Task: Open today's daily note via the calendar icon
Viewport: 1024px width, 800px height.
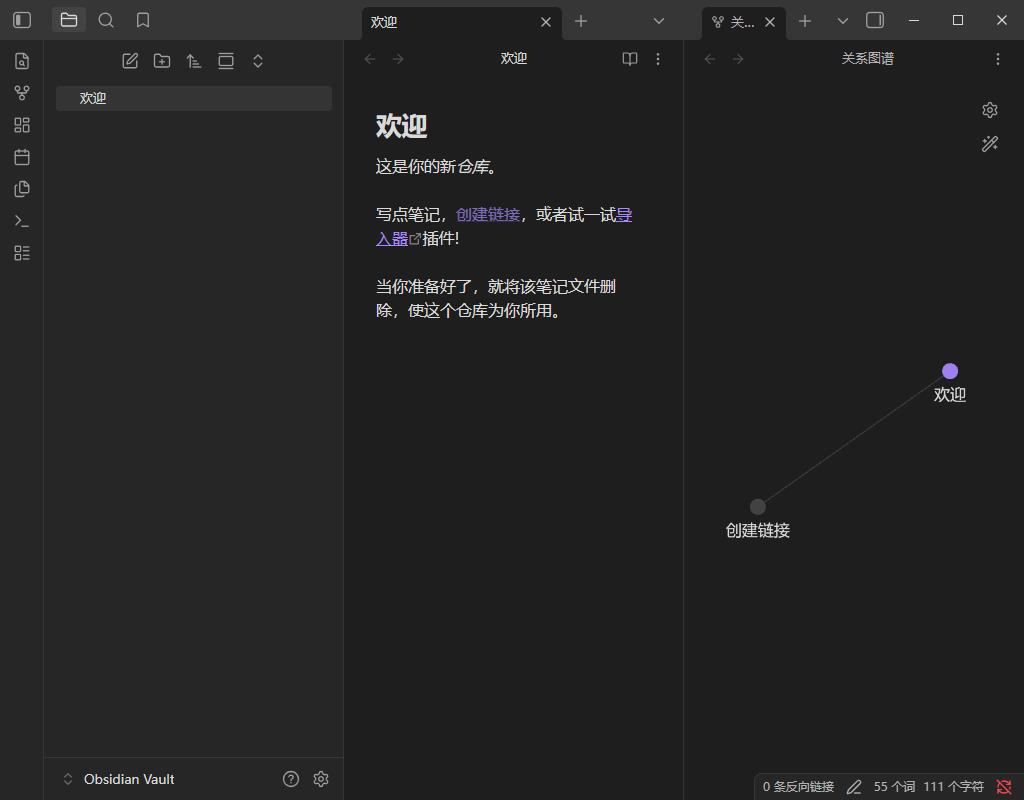Action: click(21, 157)
